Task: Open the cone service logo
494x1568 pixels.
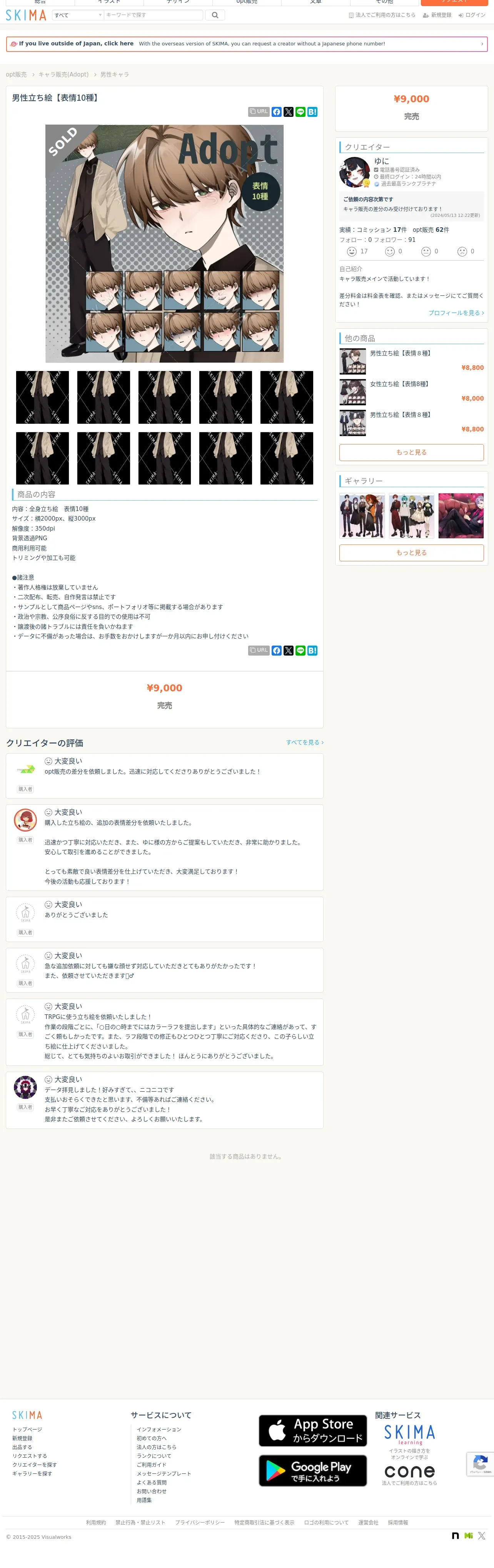Action: click(x=409, y=1471)
